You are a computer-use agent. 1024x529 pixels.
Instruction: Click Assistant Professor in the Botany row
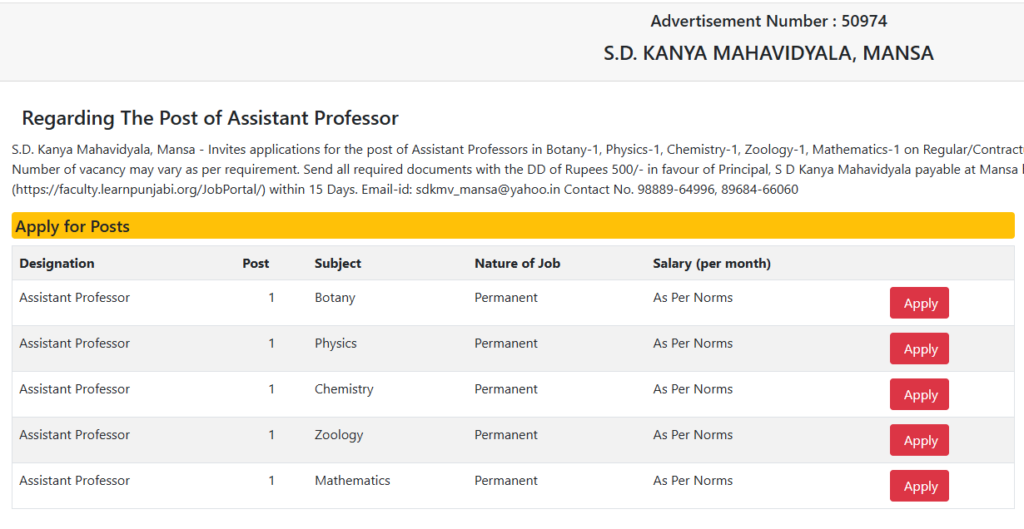click(74, 298)
